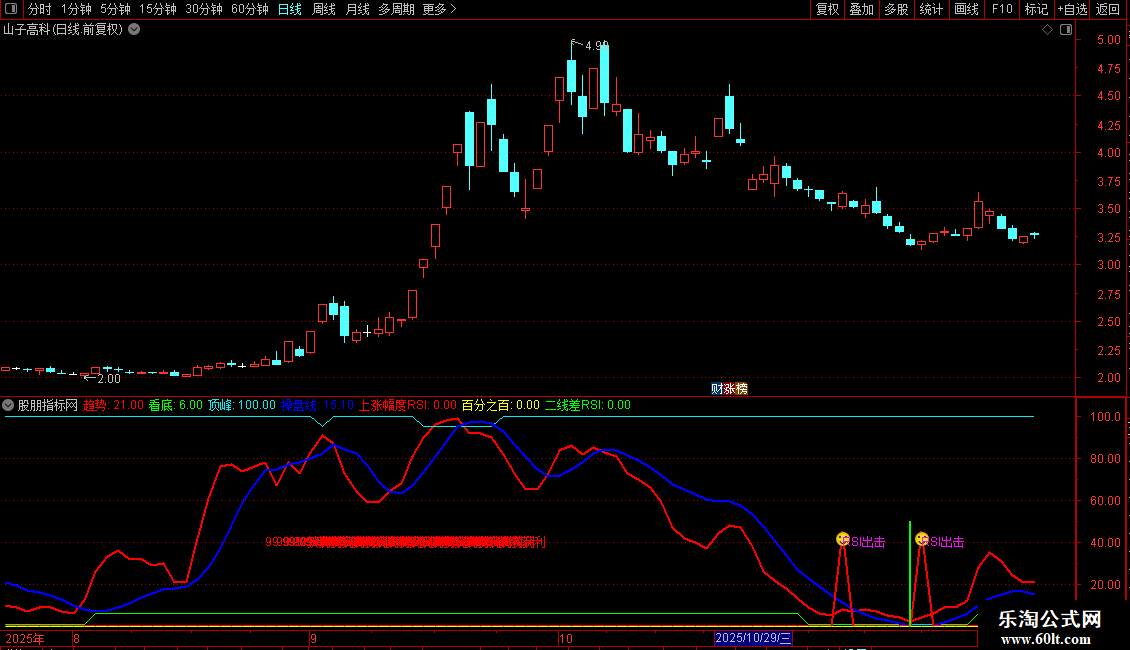This screenshot has height=650, width=1130.
Task: Open the 多周期 multi-period view
Action: tap(396, 9)
